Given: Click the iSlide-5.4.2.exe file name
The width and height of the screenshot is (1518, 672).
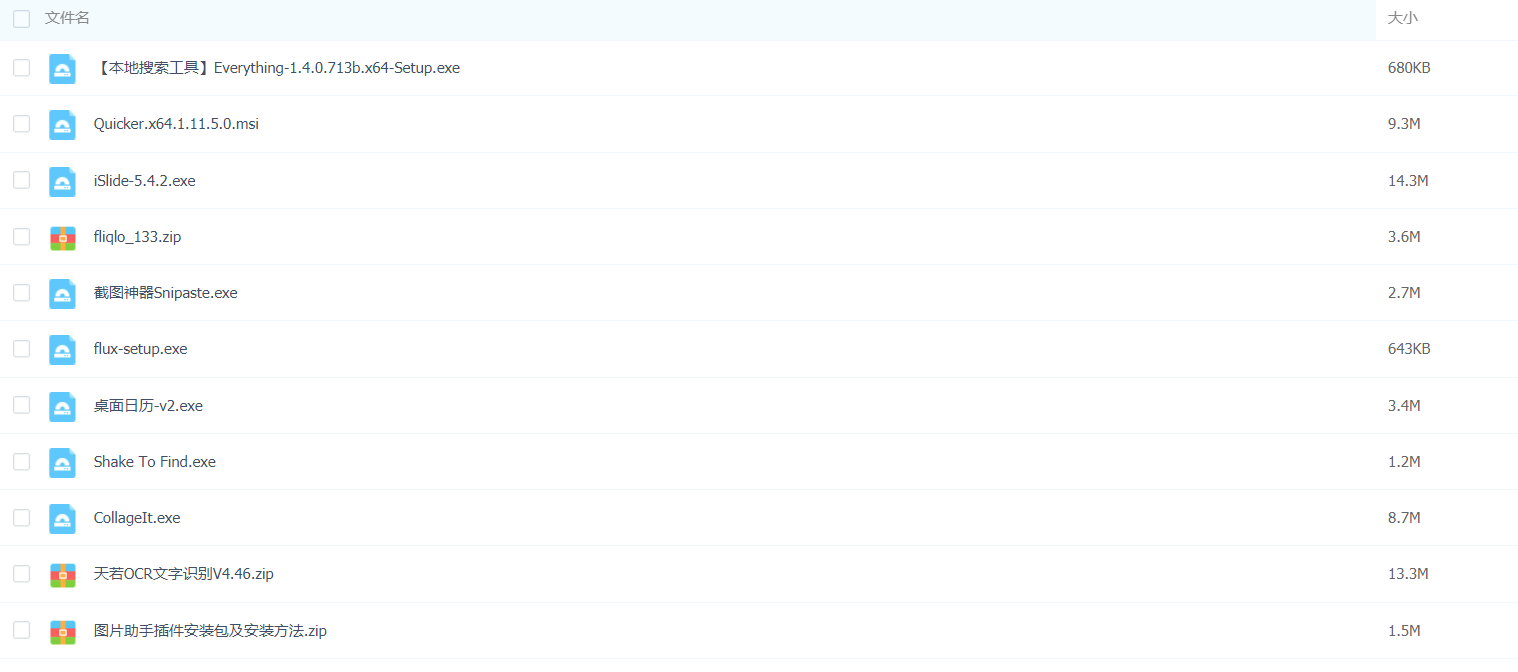Looking at the screenshot, I should coord(144,181).
